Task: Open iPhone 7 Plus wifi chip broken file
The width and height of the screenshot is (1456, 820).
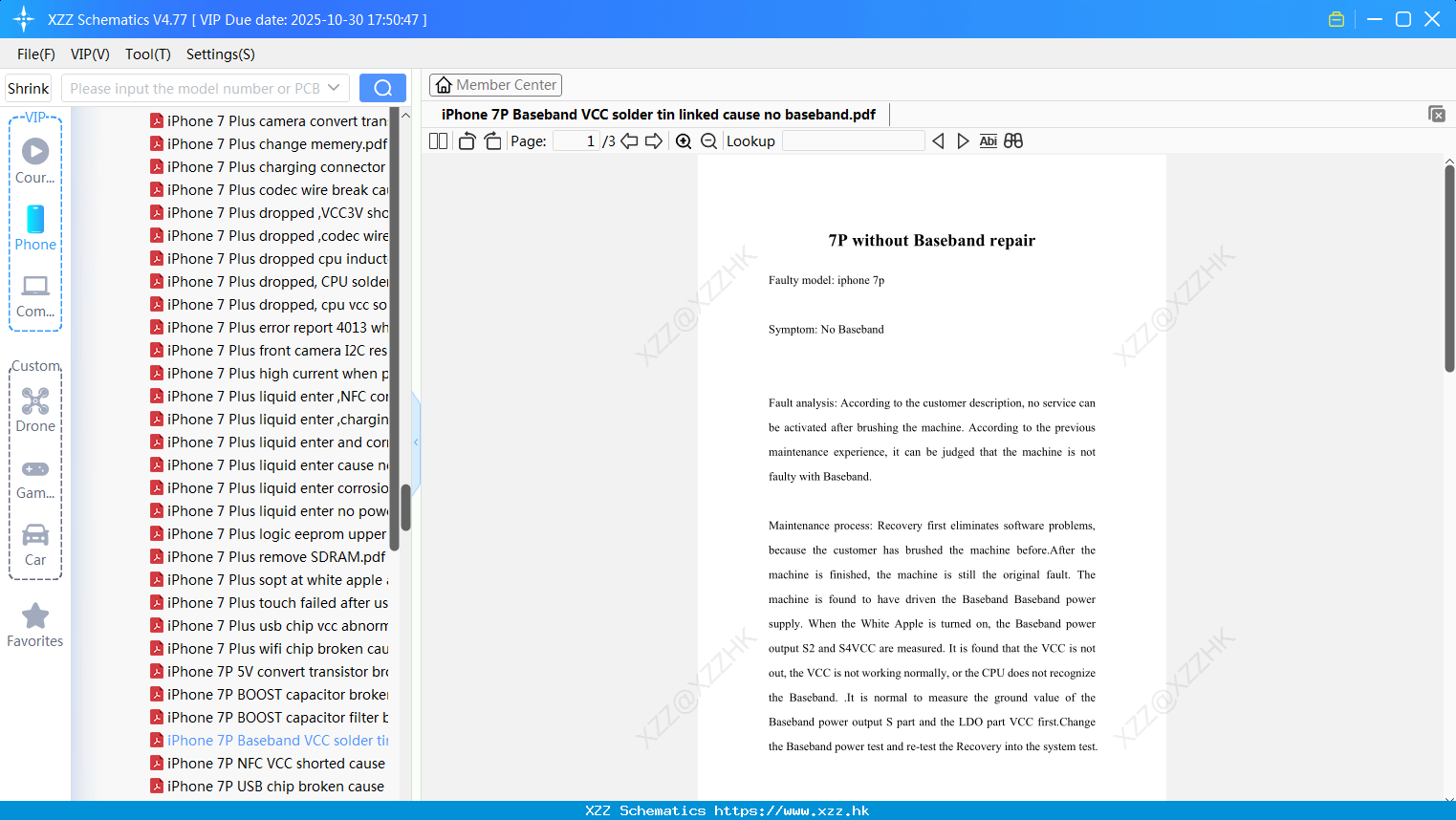Action: pos(269,649)
